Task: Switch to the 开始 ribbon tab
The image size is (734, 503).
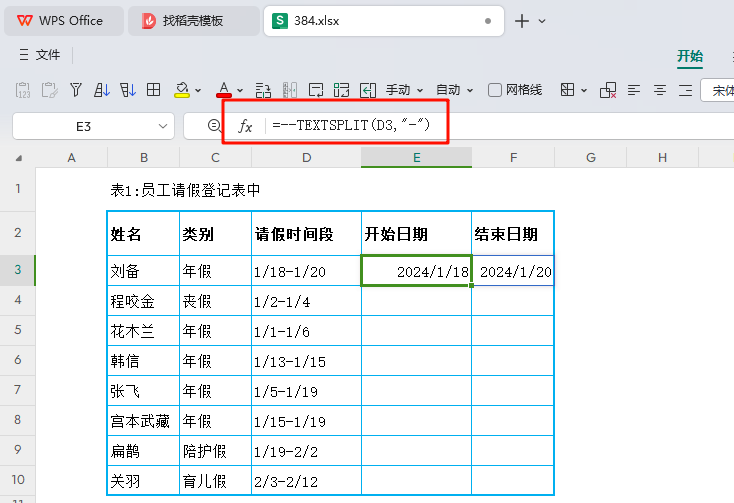Action: click(x=690, y=56)
